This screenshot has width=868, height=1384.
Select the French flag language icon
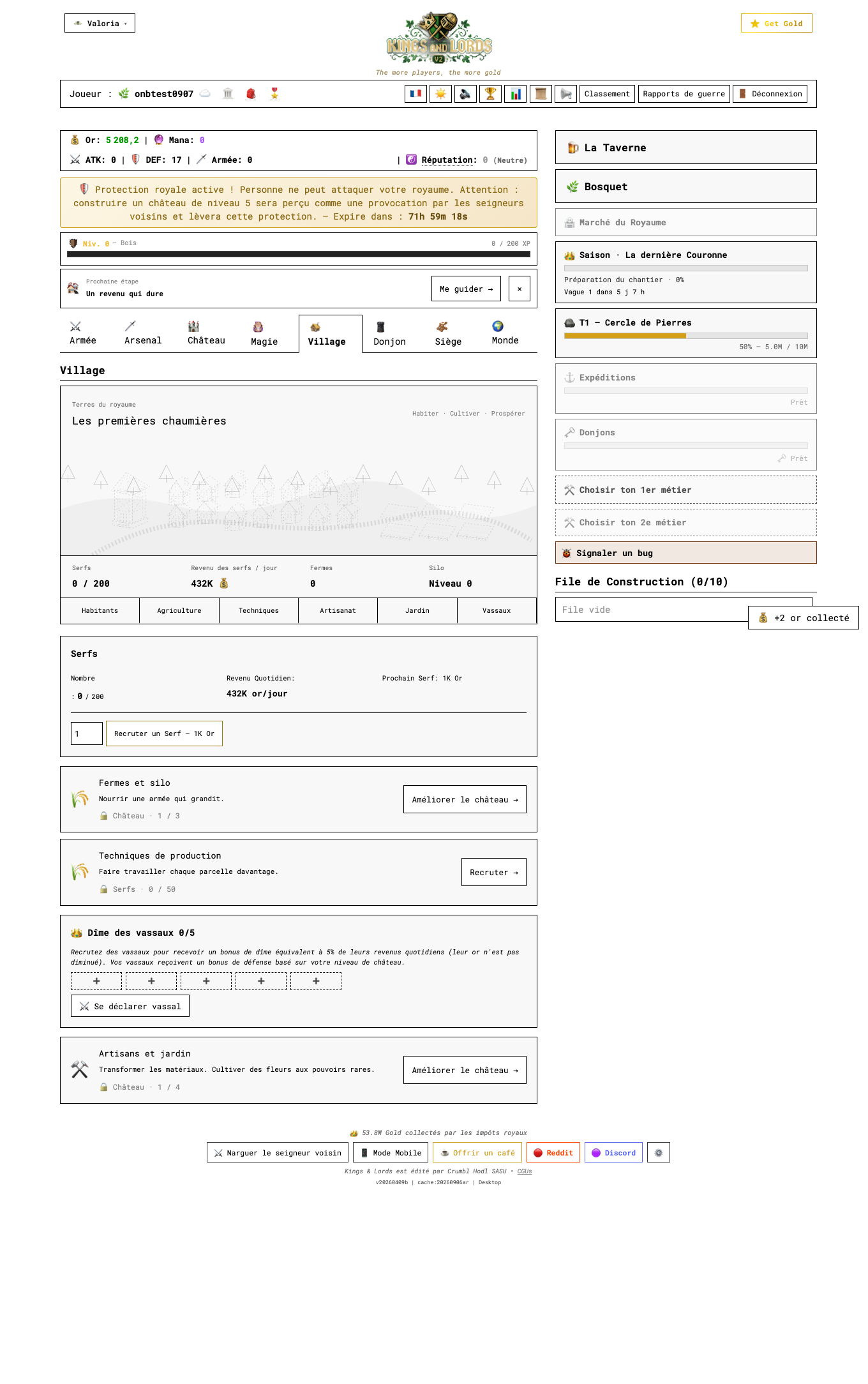point(415,94)
